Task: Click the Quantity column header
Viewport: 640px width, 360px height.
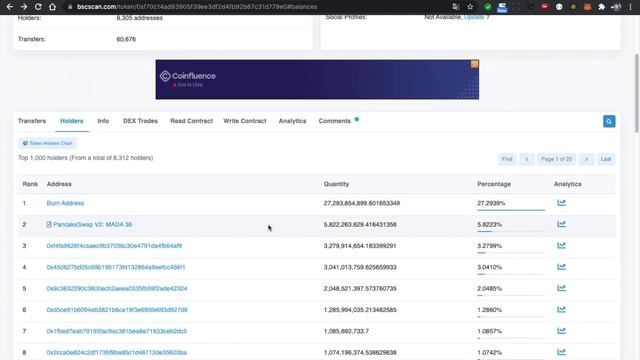Action: pos(336,184)
